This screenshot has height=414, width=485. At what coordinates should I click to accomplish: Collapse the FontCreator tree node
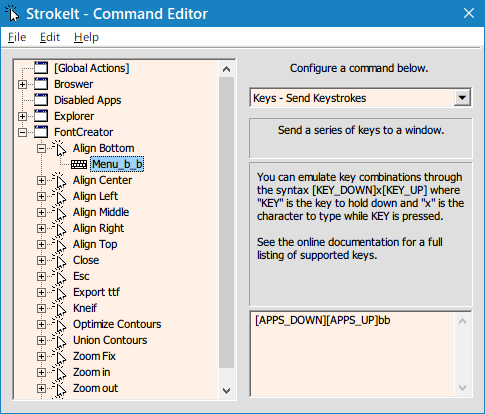tap(22, 132)
